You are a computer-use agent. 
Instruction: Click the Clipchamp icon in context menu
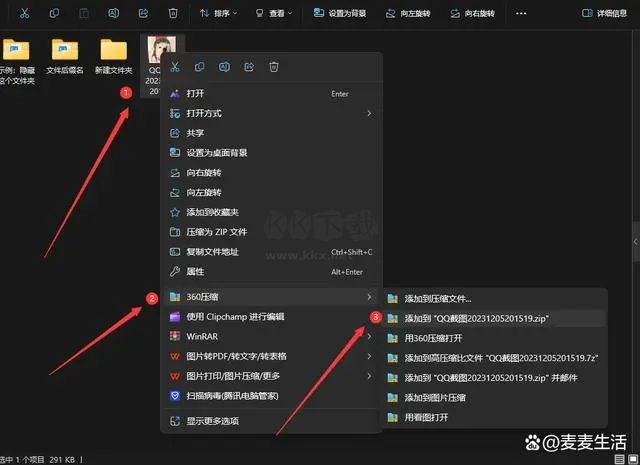point(175,317)
